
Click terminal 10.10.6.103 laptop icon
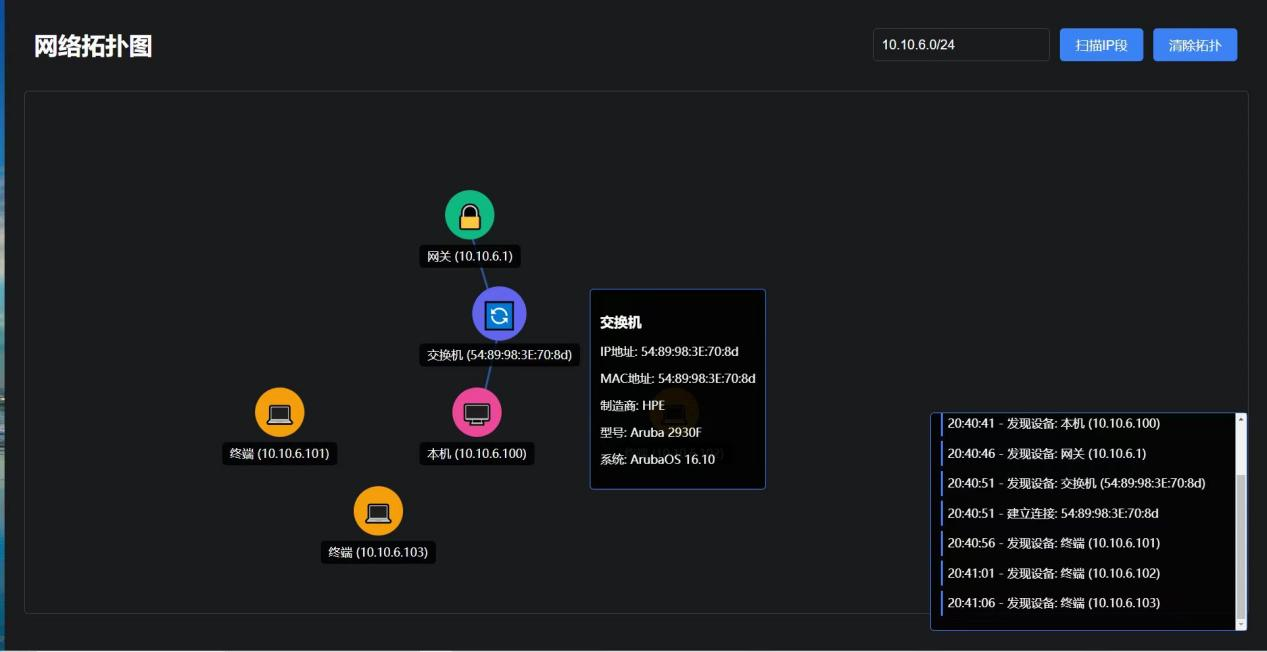[378, 511]
